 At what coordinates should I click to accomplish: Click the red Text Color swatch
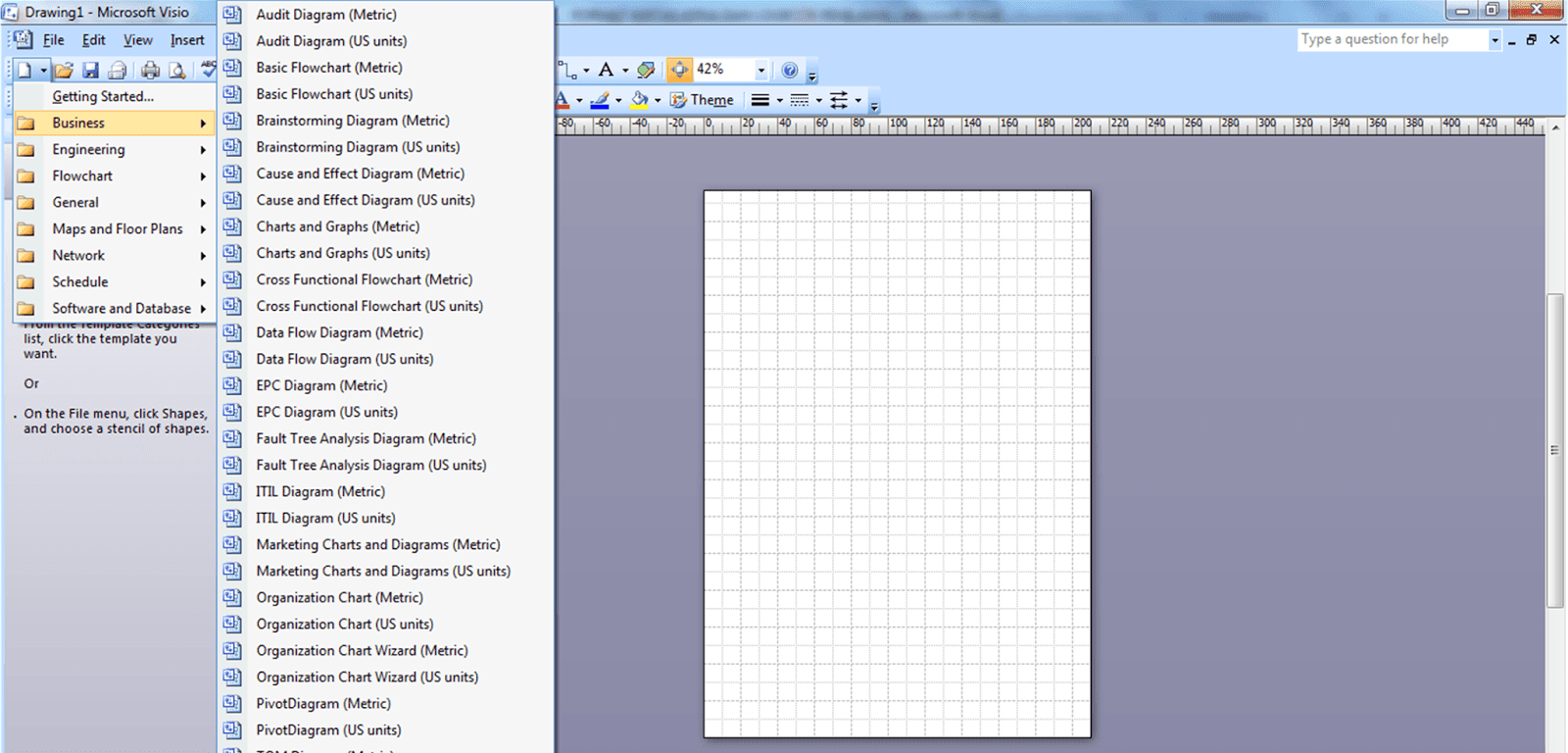[563, 100]
